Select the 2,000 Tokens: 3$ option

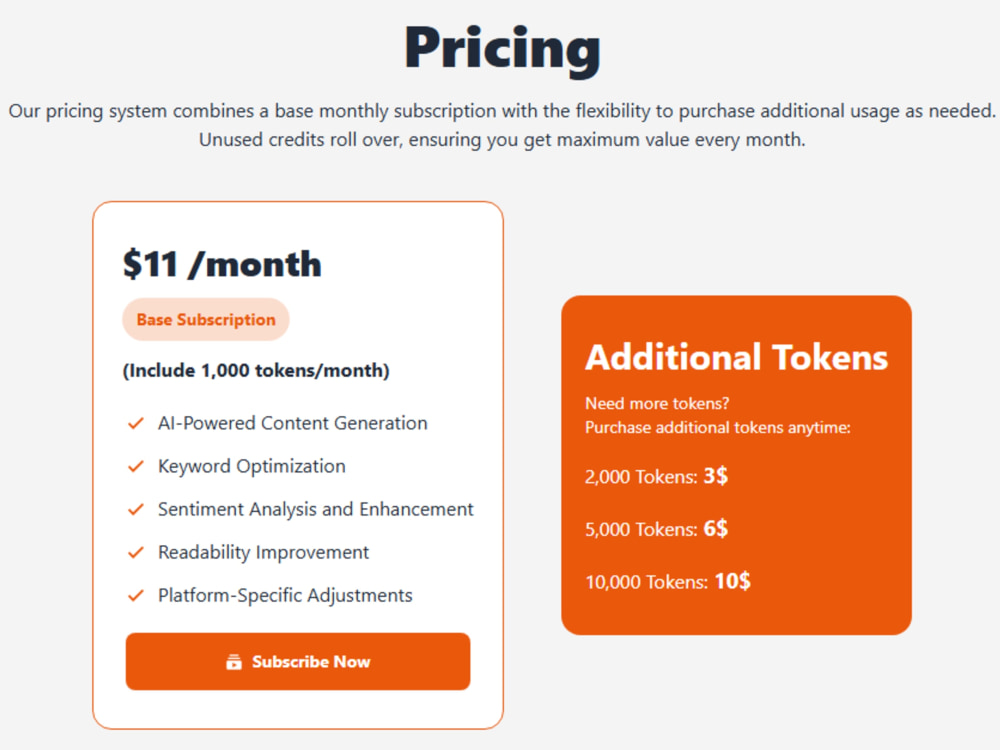656,476
